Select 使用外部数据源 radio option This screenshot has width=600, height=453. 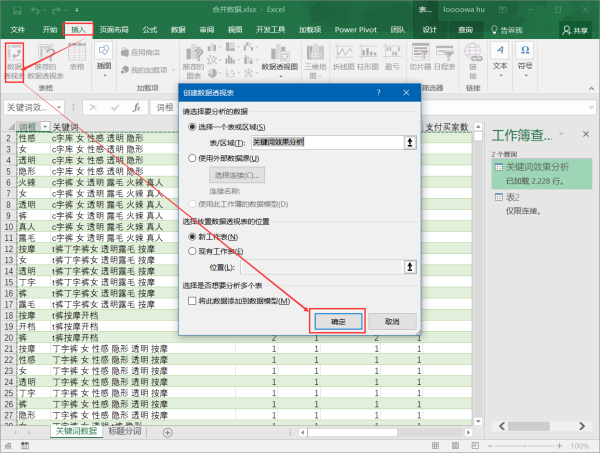(193, 158)
